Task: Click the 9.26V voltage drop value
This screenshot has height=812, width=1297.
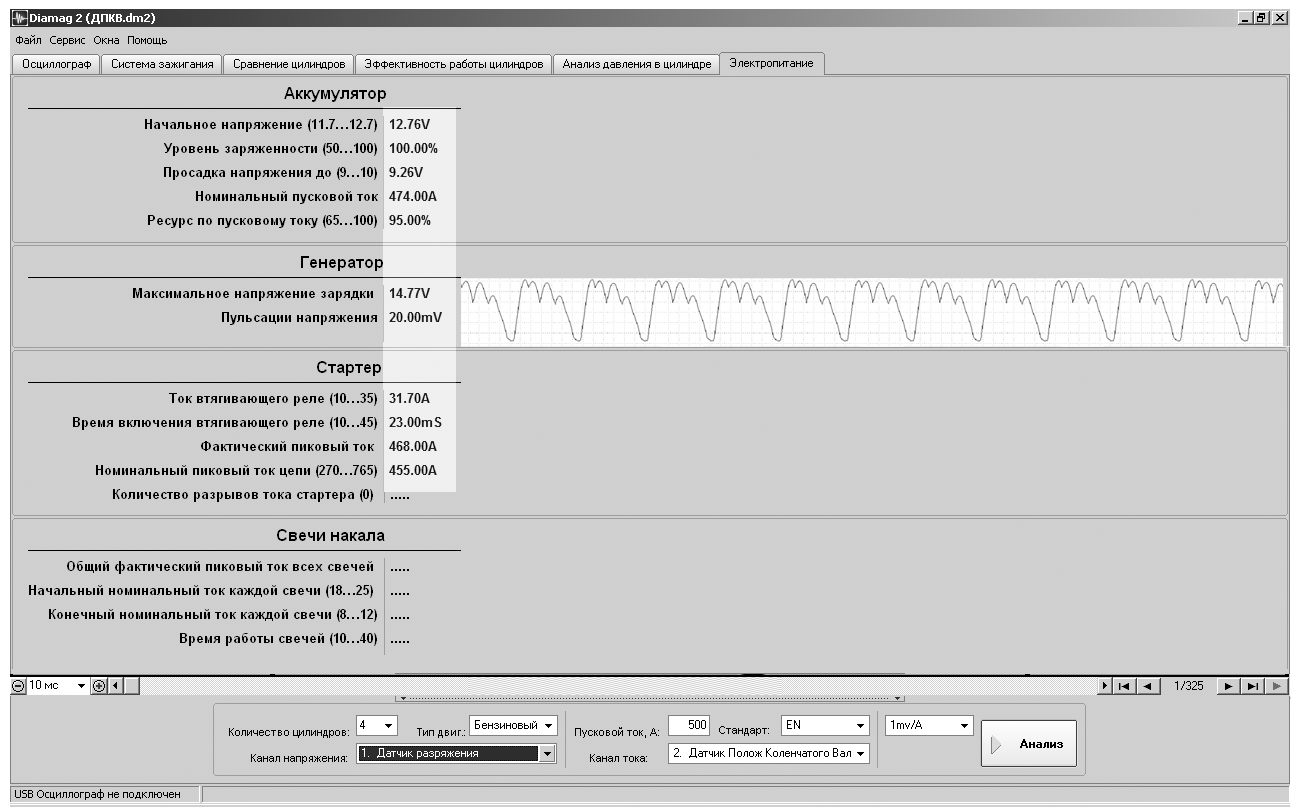Action: (406, 173)
